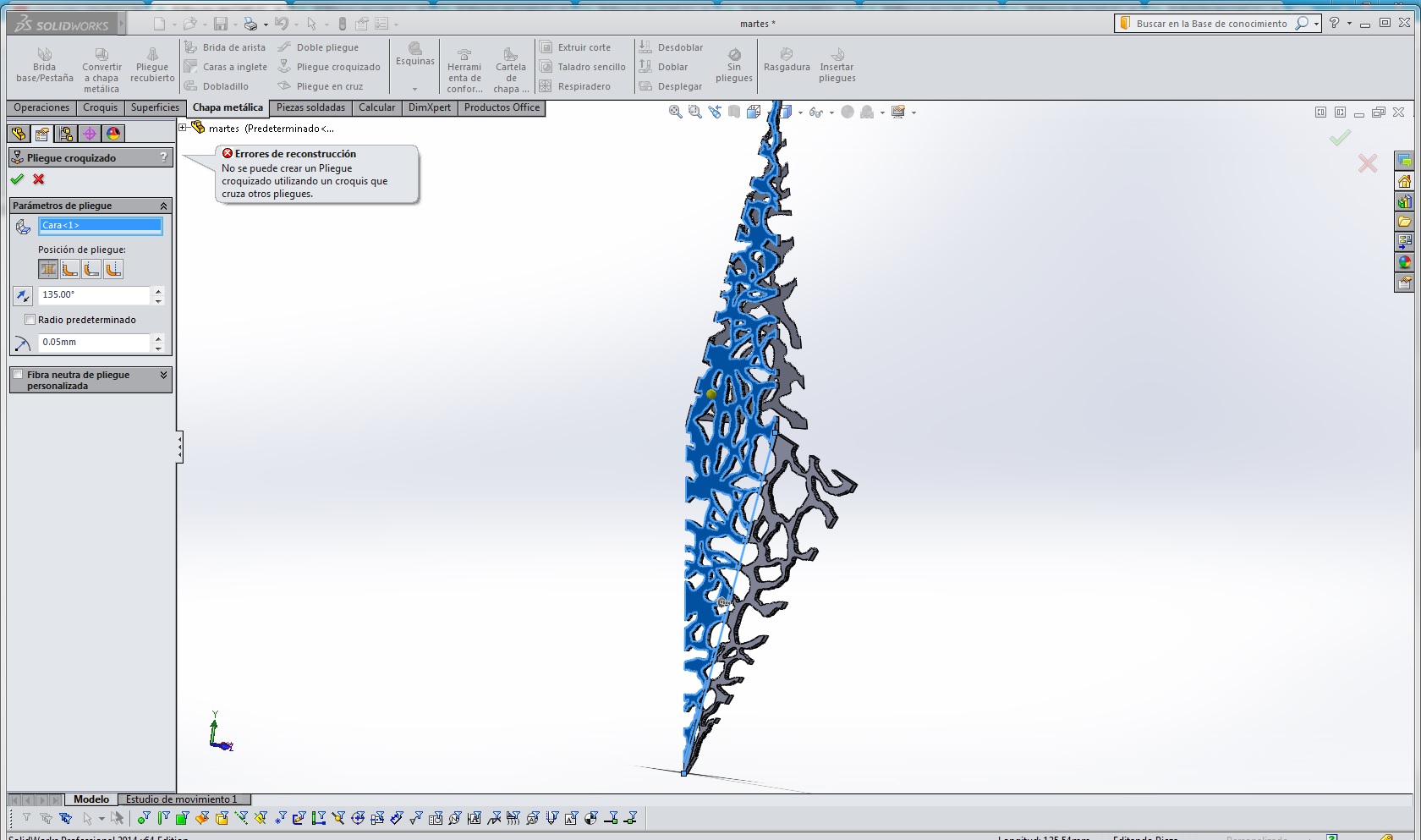Select Convertir a chapa metálica tool
Screen dimensions: 1421x840
coord(101,70)
